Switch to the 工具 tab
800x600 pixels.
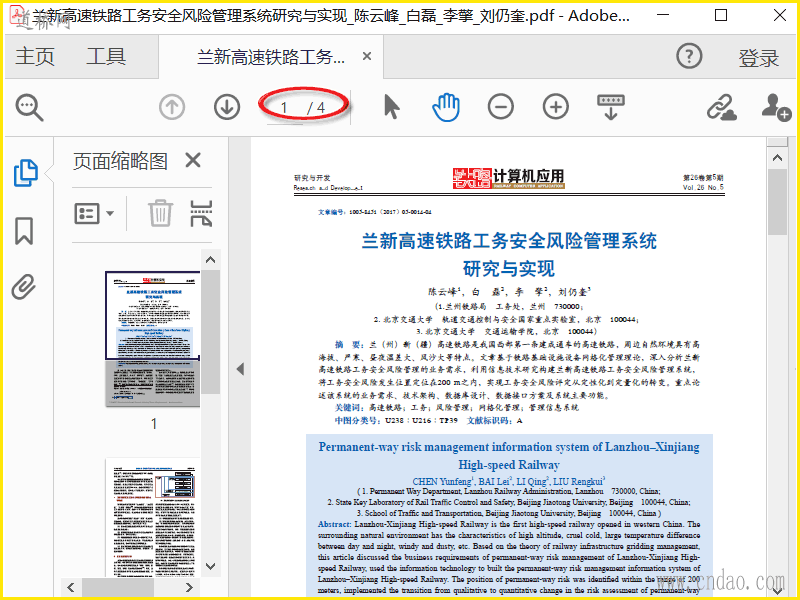pos(106,56)
